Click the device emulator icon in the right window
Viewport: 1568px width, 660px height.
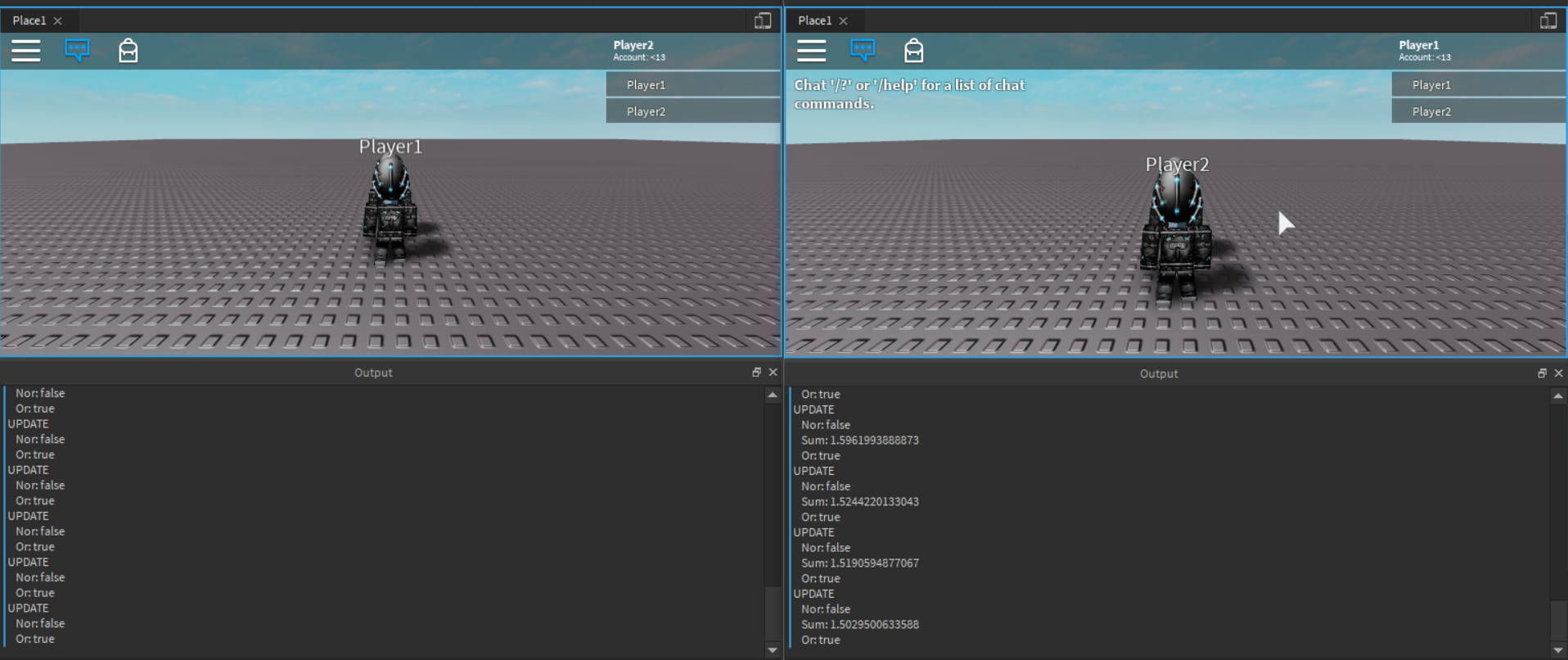pos(1548,20)
